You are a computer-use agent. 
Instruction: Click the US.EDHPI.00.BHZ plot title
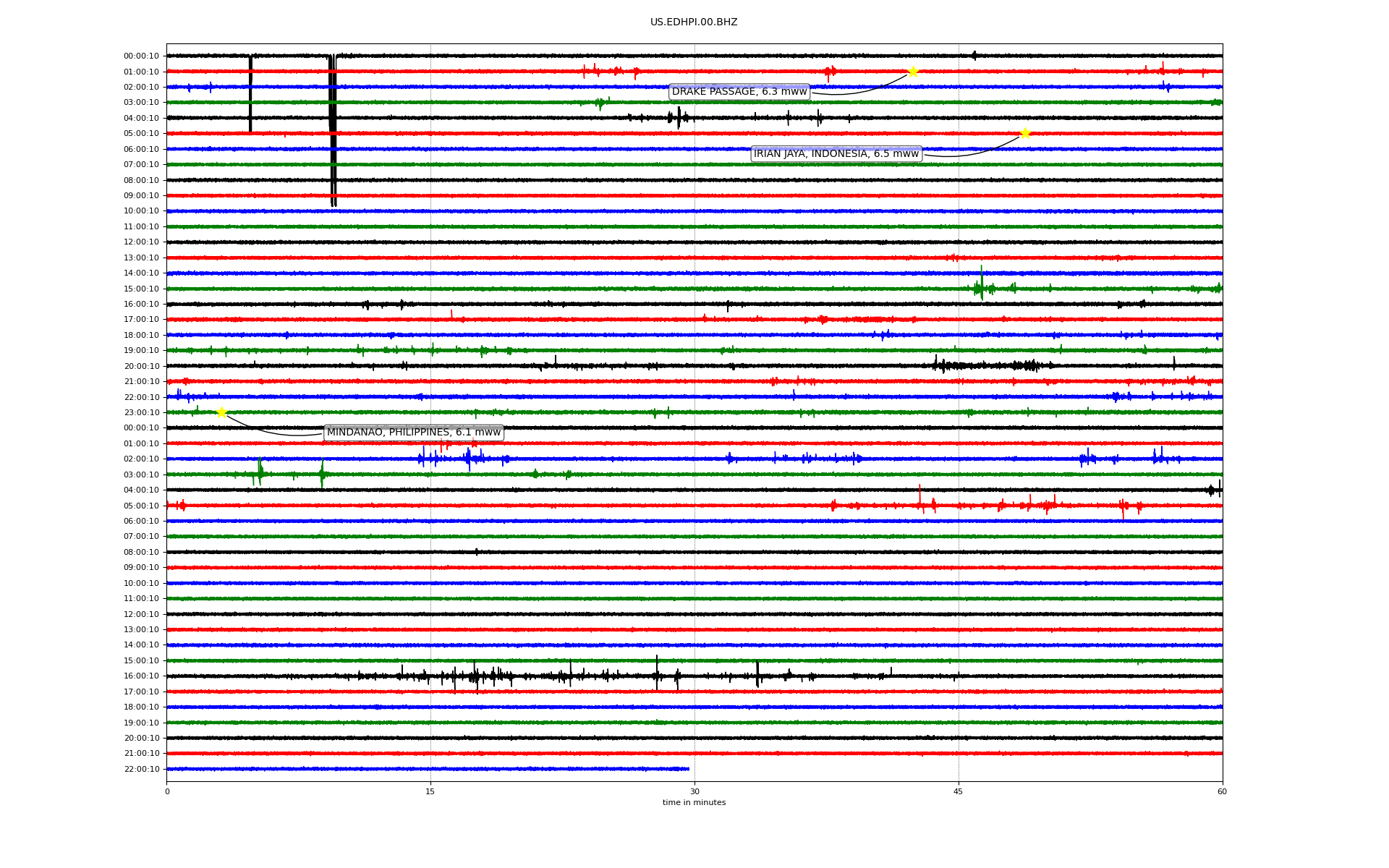693,22
